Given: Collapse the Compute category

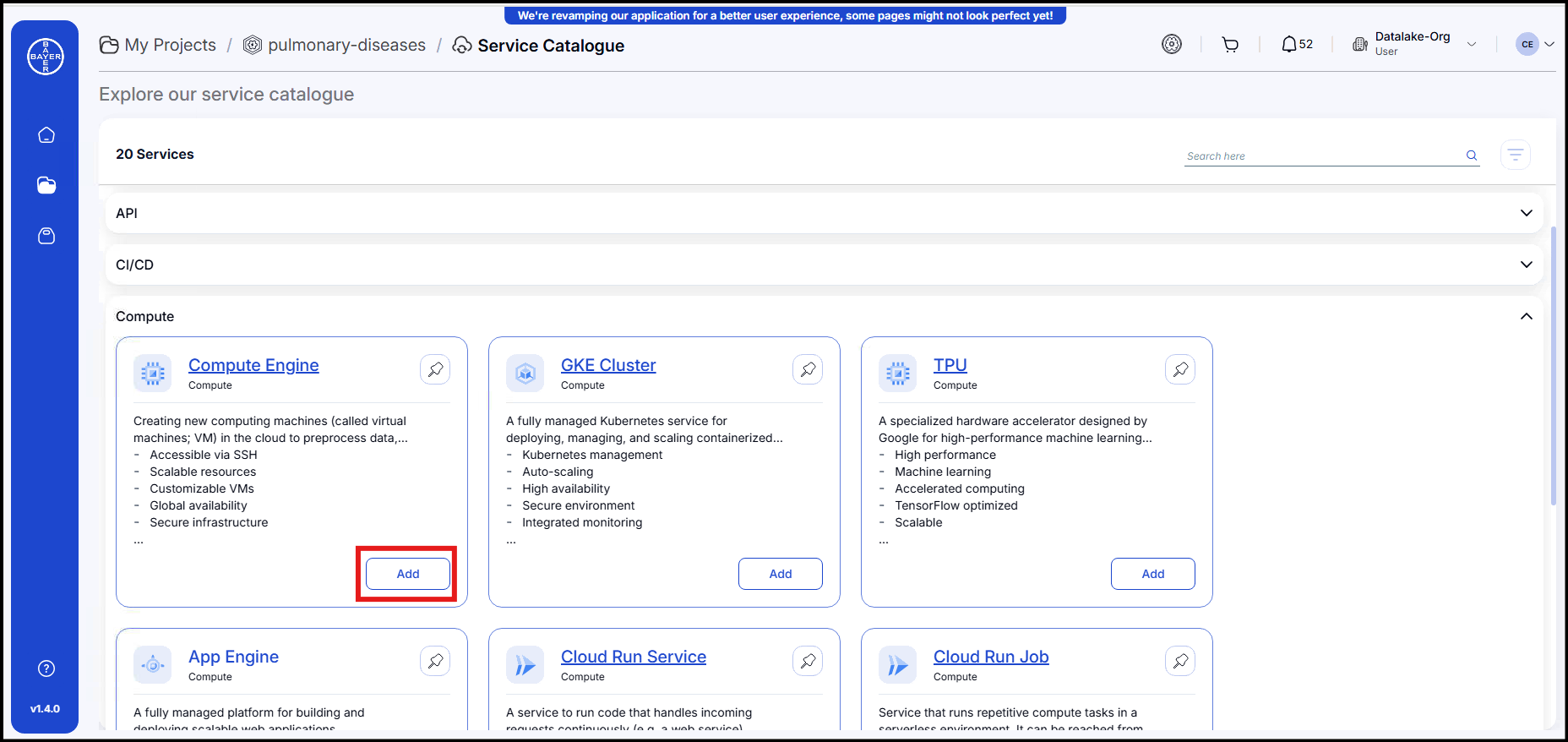Looking at the screenshot, I should click(1526, 316).
